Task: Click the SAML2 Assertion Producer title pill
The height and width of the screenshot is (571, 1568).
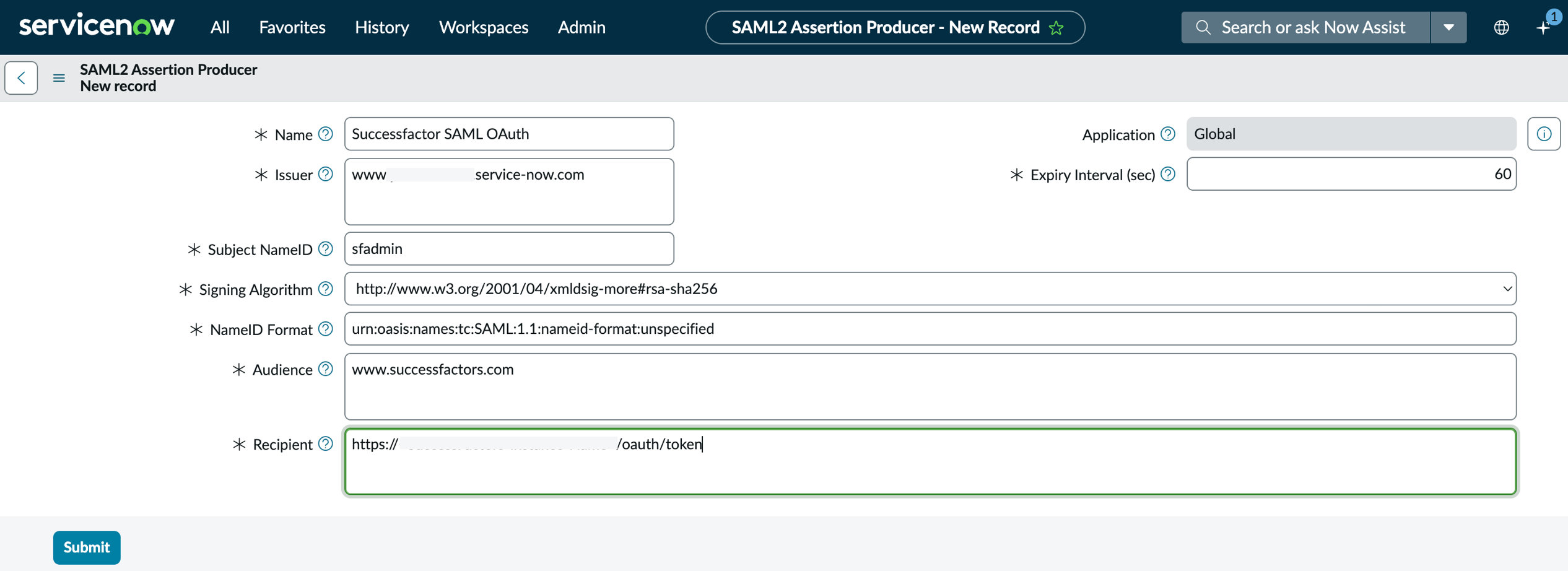Action: pos(895,27)
